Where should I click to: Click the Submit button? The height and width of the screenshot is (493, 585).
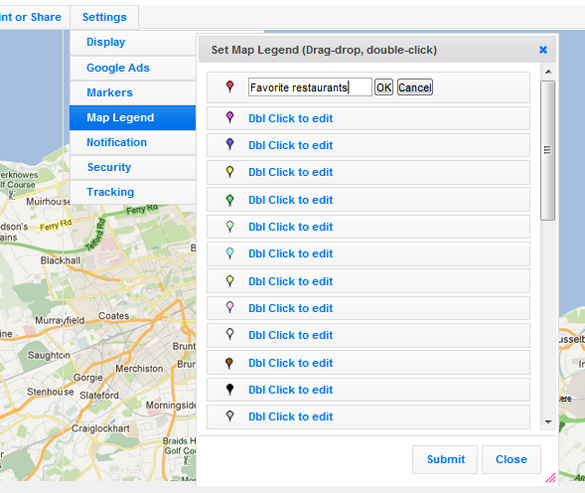click(x=445, y=459)
